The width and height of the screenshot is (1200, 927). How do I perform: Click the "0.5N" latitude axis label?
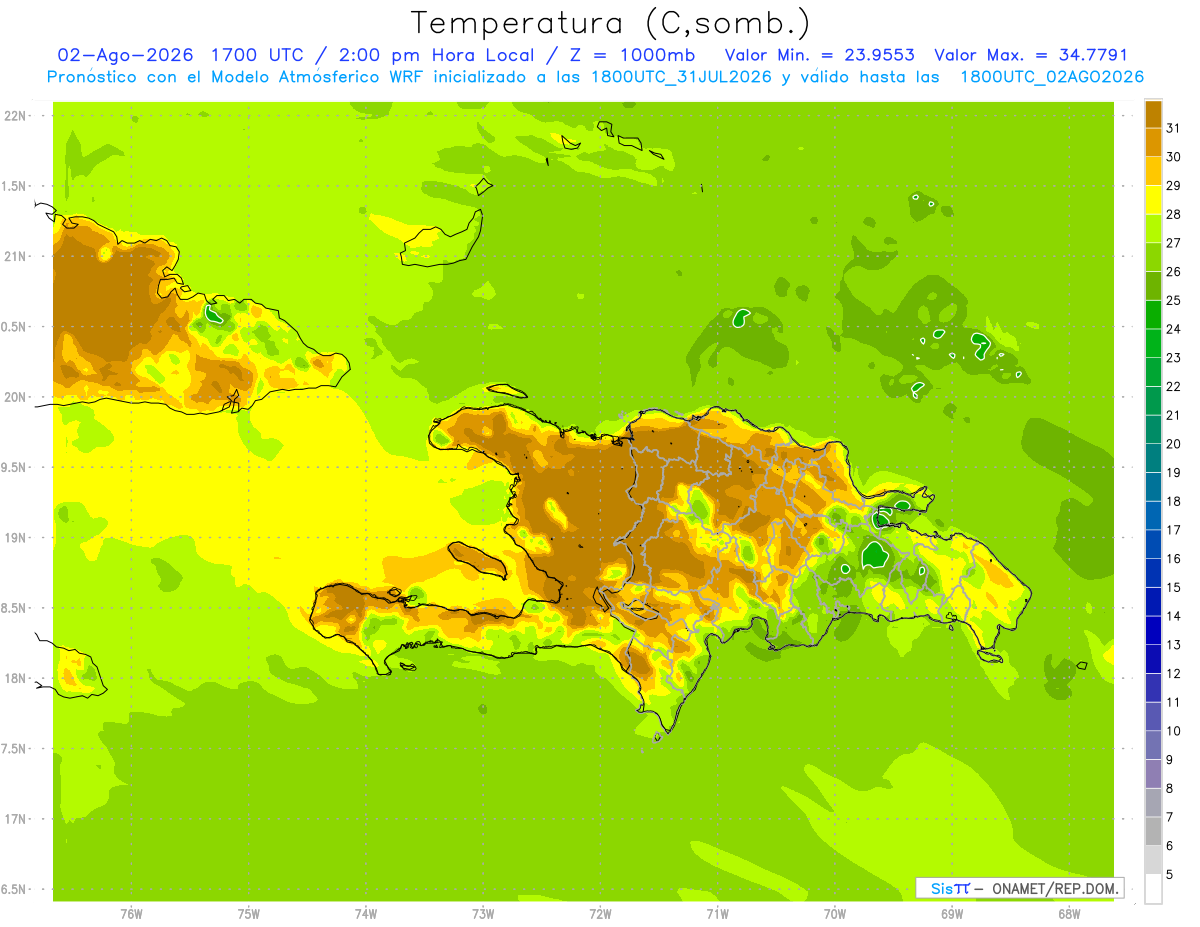point(15,327)
